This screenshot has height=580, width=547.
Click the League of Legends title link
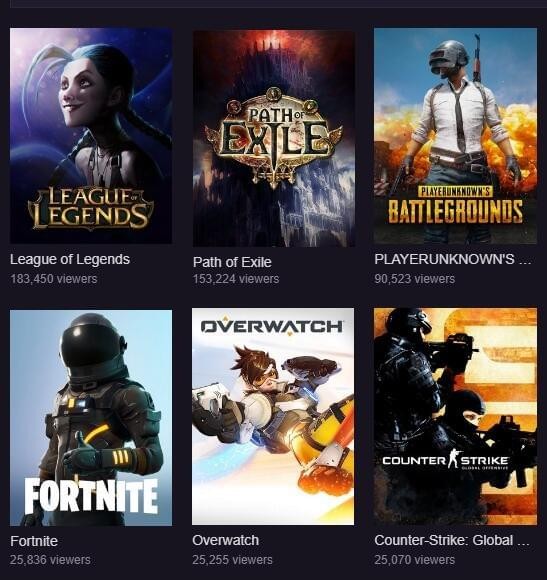[x=70, y=259]
